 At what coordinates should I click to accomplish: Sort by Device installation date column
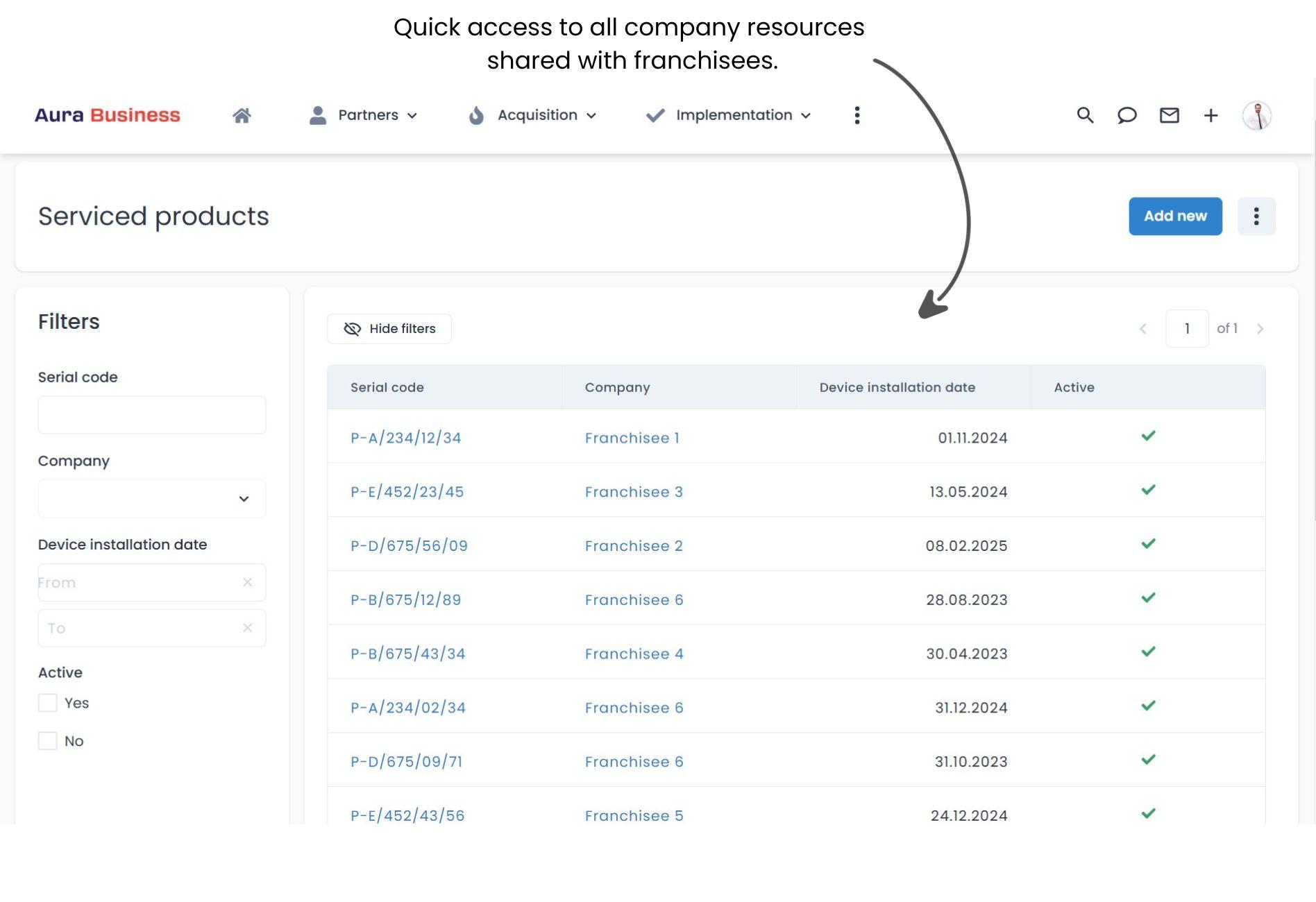coord(897,387)
